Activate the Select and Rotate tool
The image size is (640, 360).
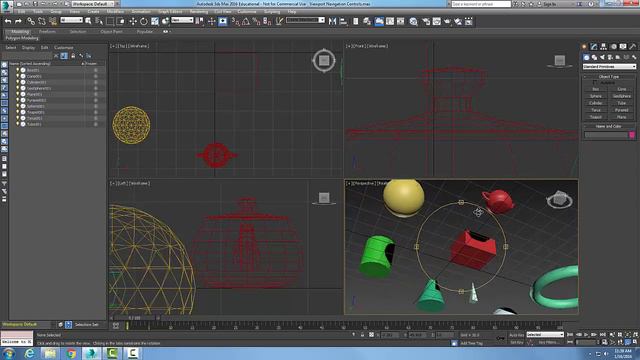coord(144,21)
